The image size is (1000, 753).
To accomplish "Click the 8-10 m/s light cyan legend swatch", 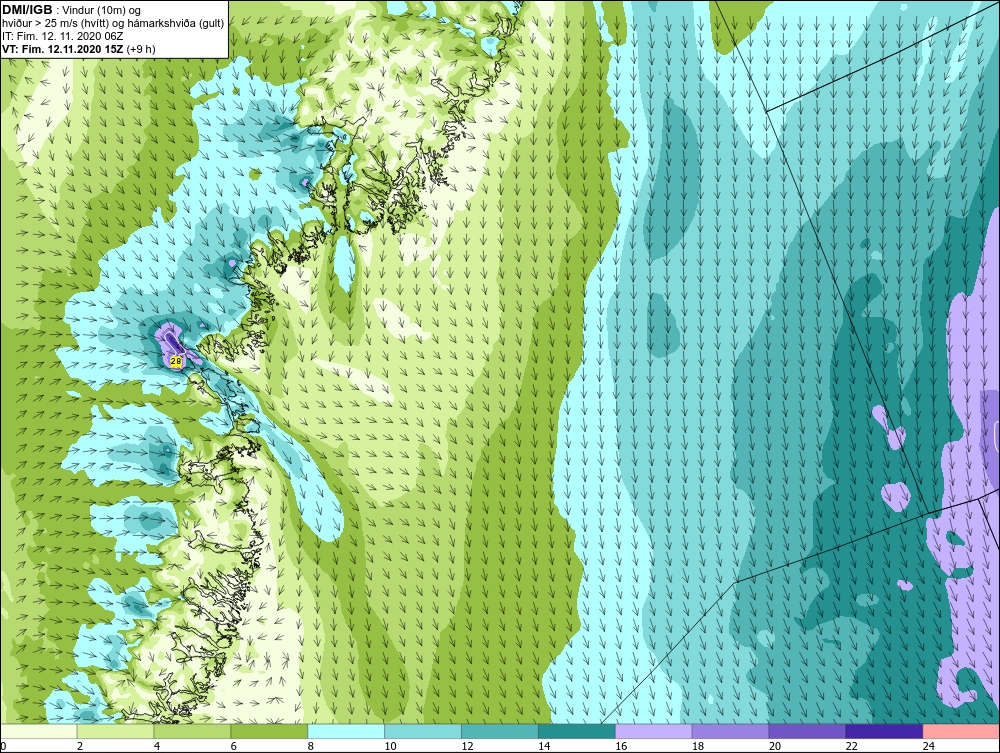I will coord(346,731).
